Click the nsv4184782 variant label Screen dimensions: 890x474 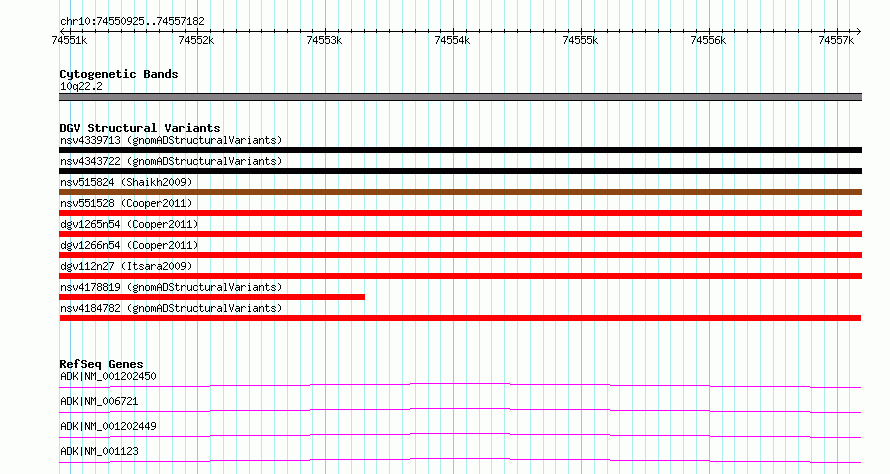click(171, 308)
